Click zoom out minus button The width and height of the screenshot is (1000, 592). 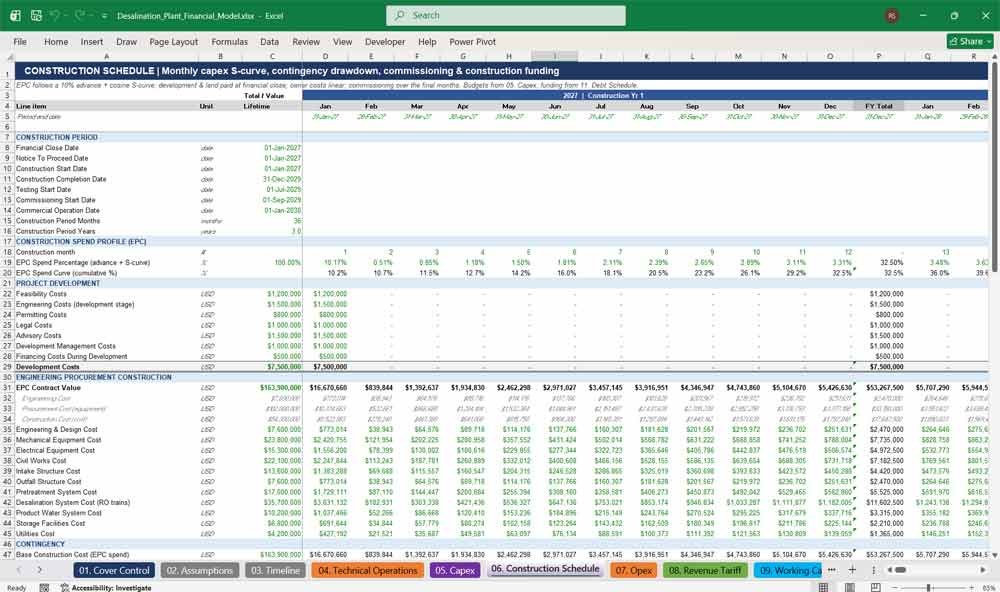[x=894, y=587]
